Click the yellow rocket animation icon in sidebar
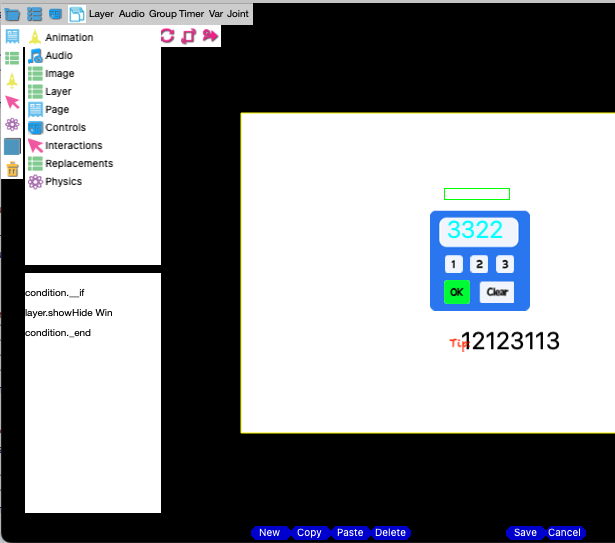 (x=12, y=80)
